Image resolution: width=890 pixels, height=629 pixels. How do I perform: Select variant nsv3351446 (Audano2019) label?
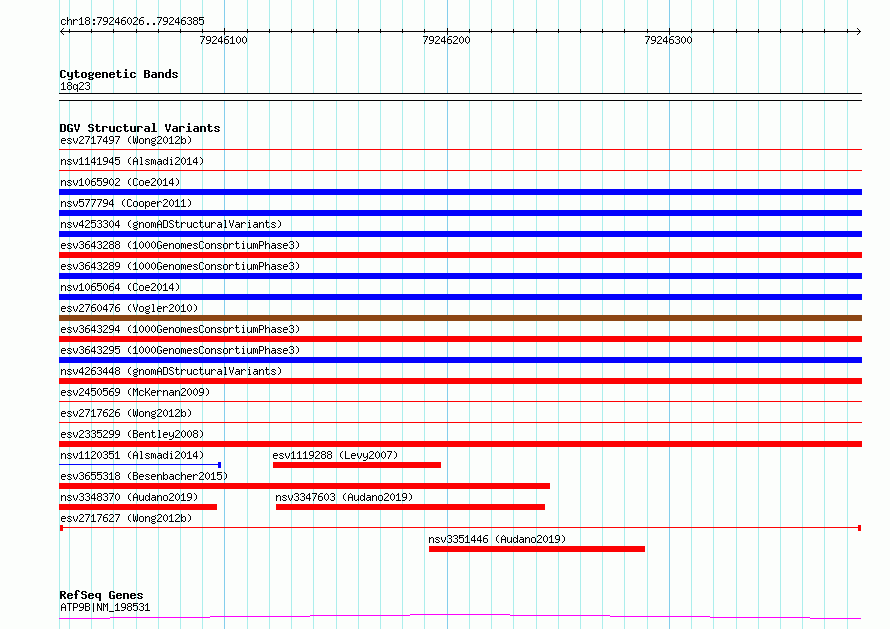click(x=497, y=539)
